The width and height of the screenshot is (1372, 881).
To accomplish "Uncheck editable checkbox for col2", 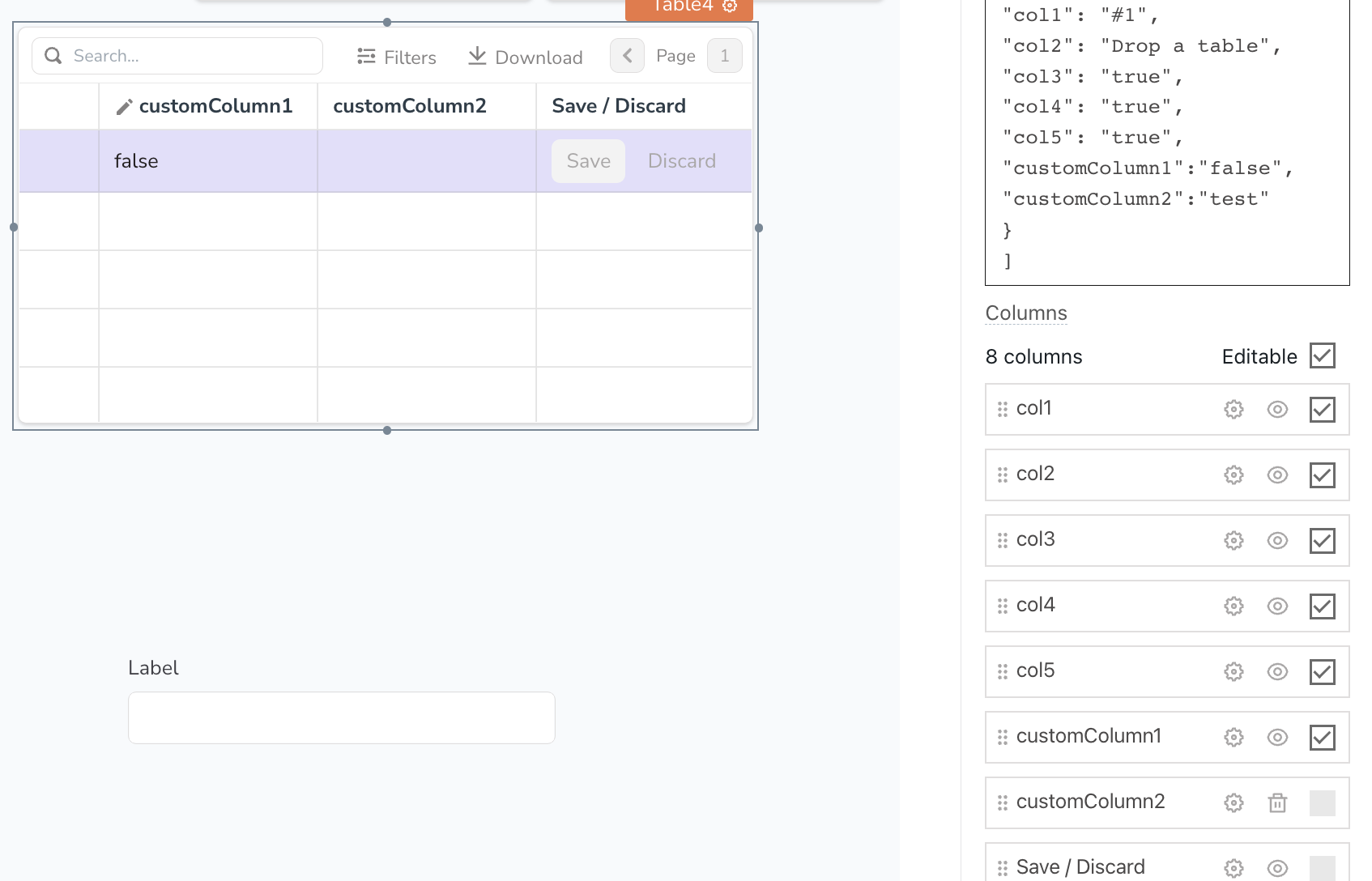I will 1323,475.
